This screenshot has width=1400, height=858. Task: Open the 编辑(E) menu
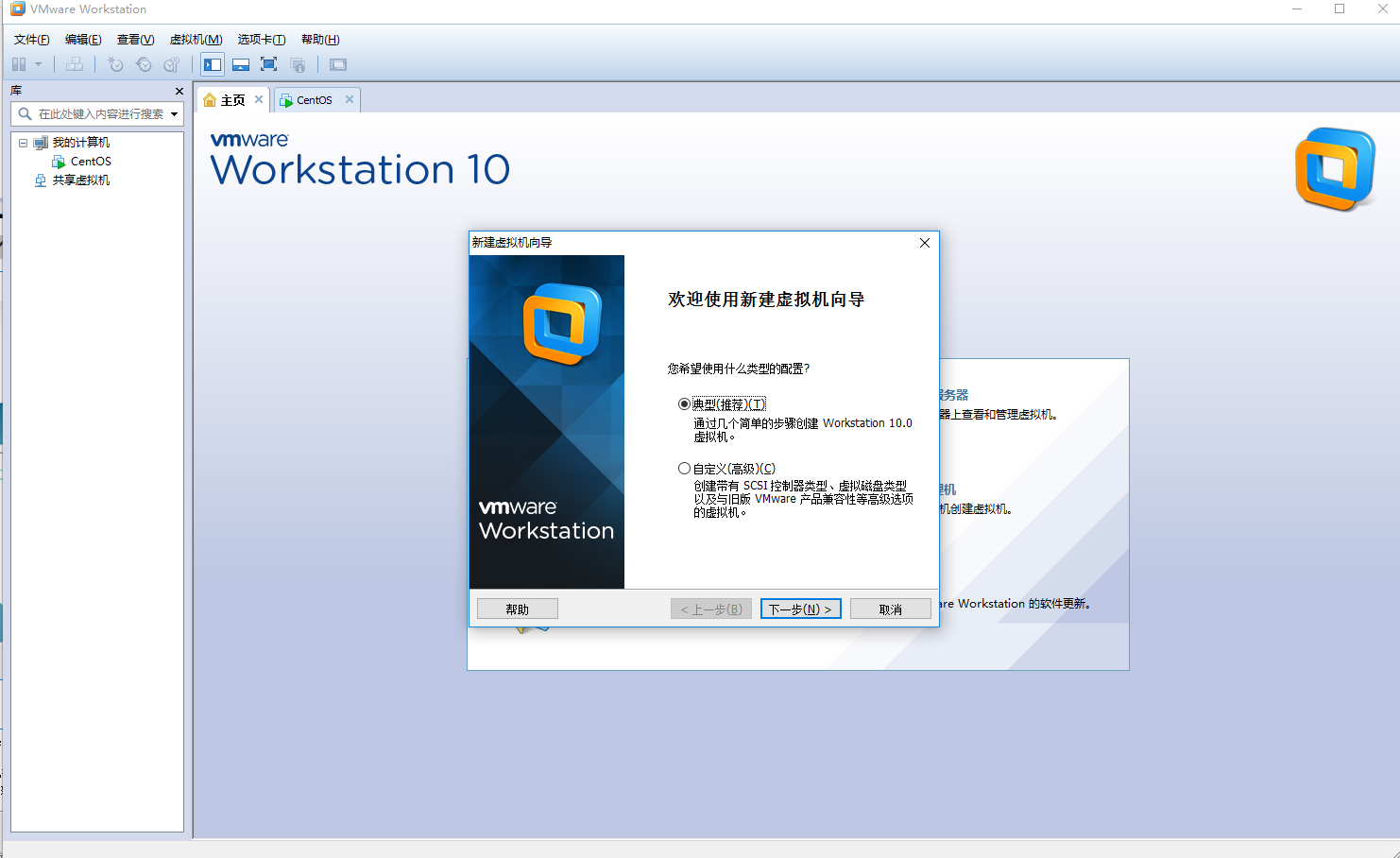click(83, 40)
